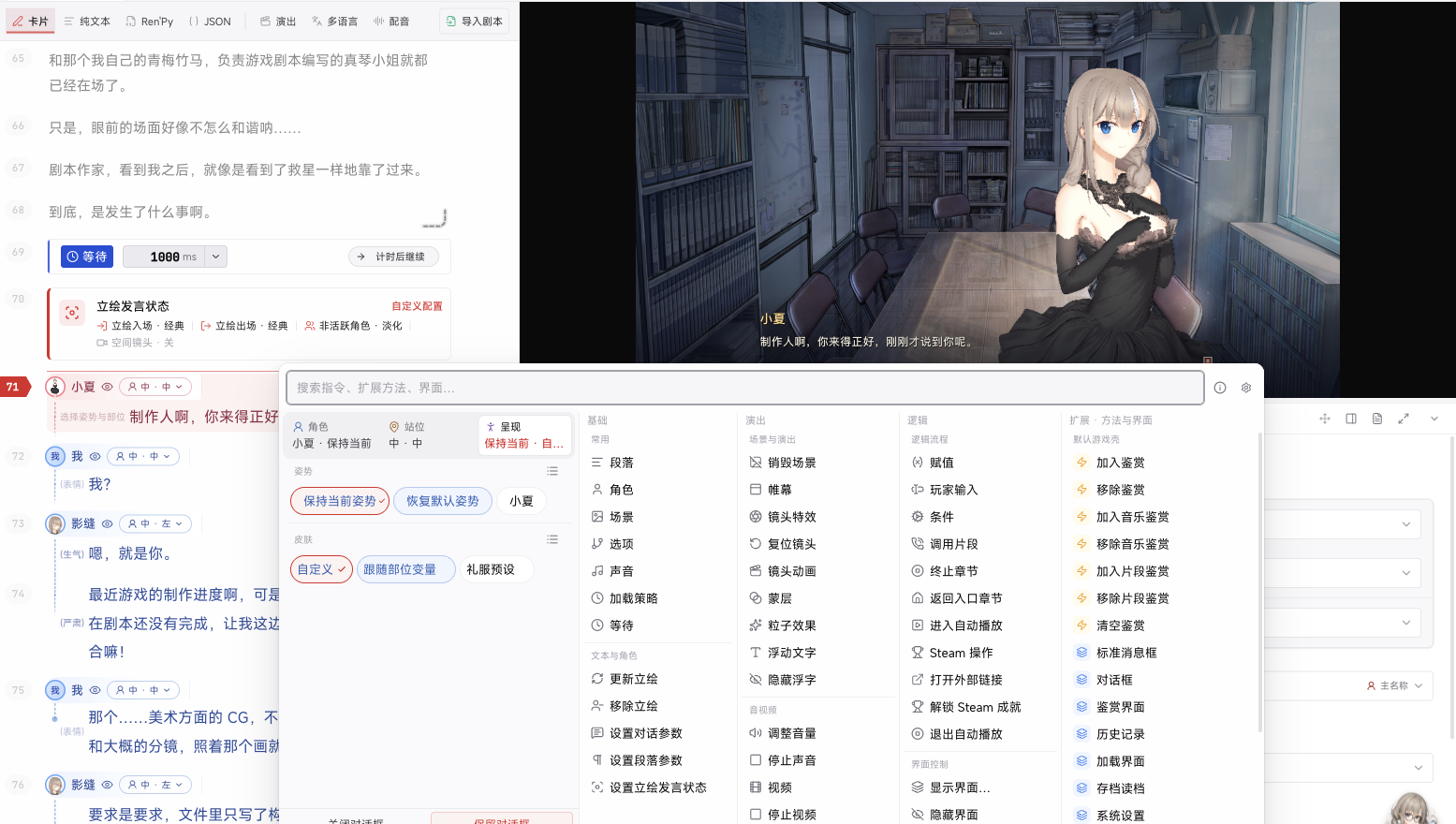Select the 小夏 pose chip
This screenshot has height=824, width=1456.
tap(522, 501)
